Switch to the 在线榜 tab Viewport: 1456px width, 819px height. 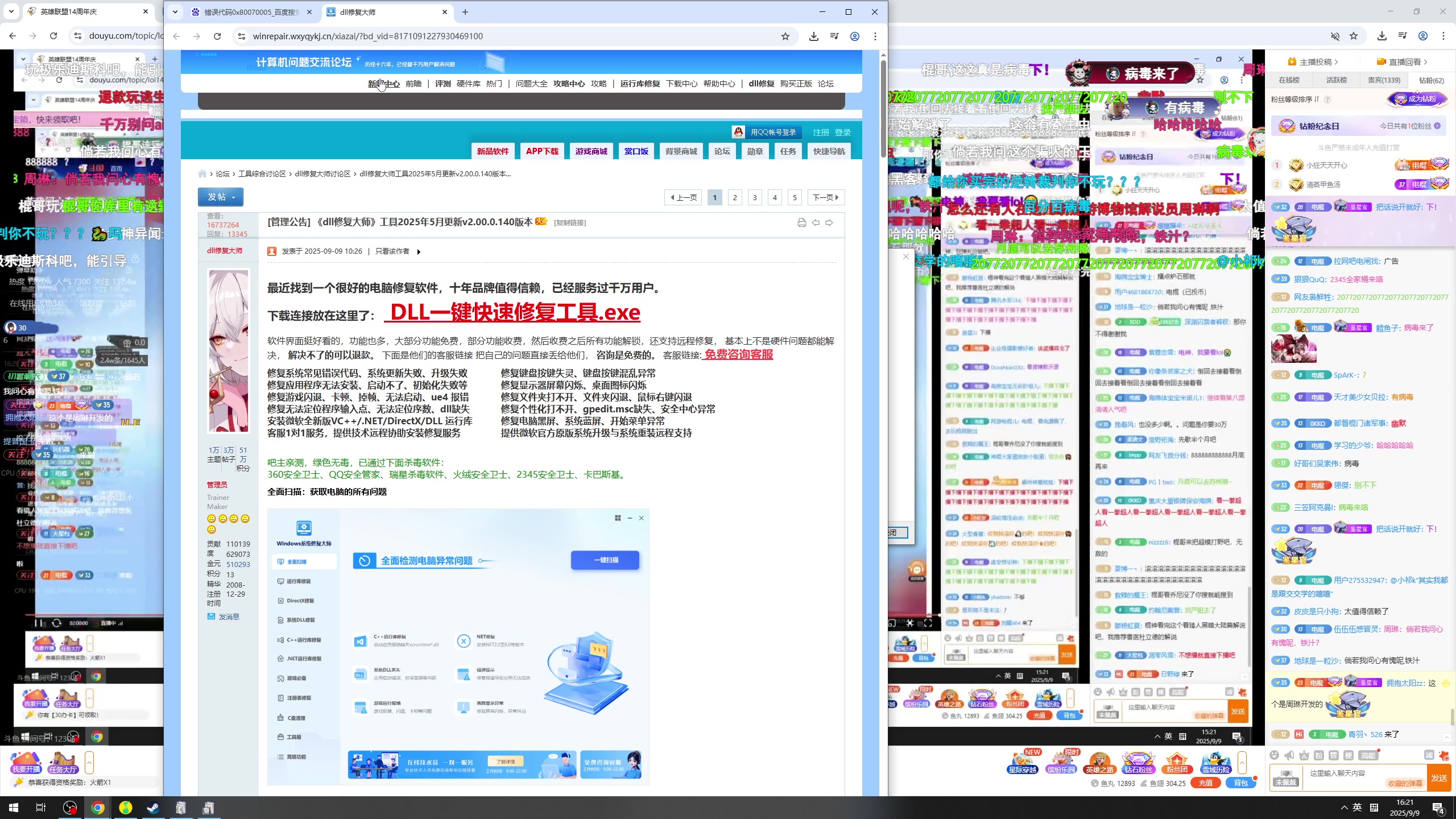coord(1289,80)
